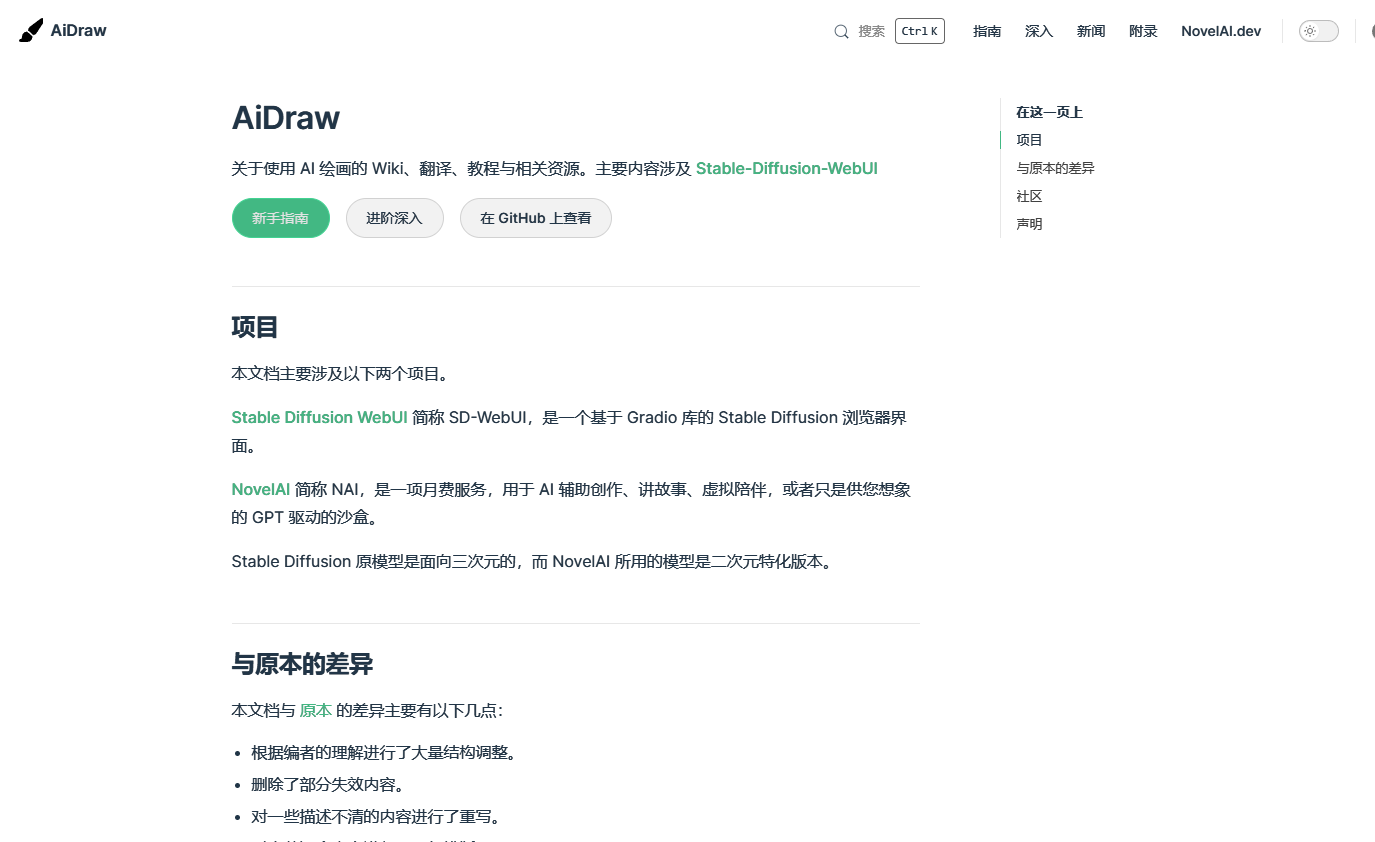Jump to 与原本的差异 in page outline

[1055, 168]
